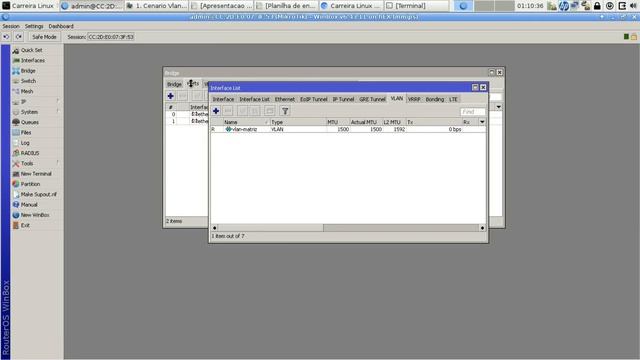Open Files in the sidebar
This screenshot has height=360, width=640.
[x=26, y=133]
